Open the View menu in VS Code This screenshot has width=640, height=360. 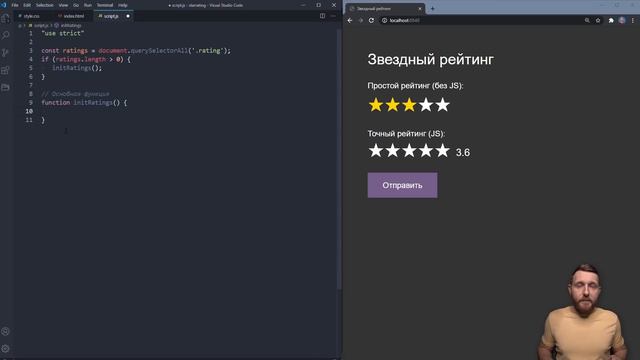tap(63, 5)
